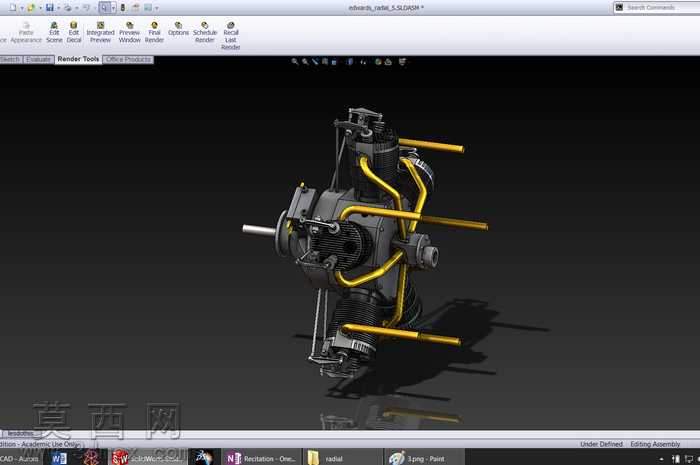The height and width of the screenshot is (465, 700).
Task: Click the Apply Scene icon in viewport toolbar
Action: (388, 62)
